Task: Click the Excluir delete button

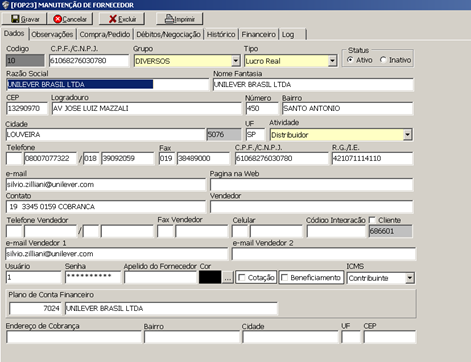Action: (x=122, y=19)
